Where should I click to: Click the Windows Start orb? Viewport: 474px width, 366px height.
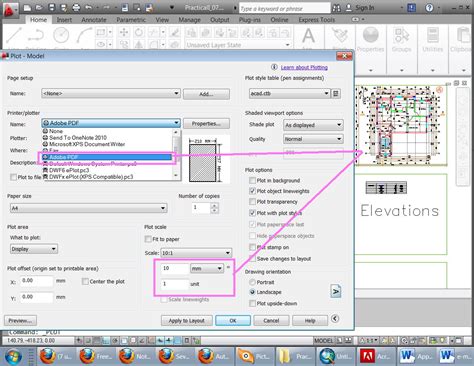(x=13, y=356)
